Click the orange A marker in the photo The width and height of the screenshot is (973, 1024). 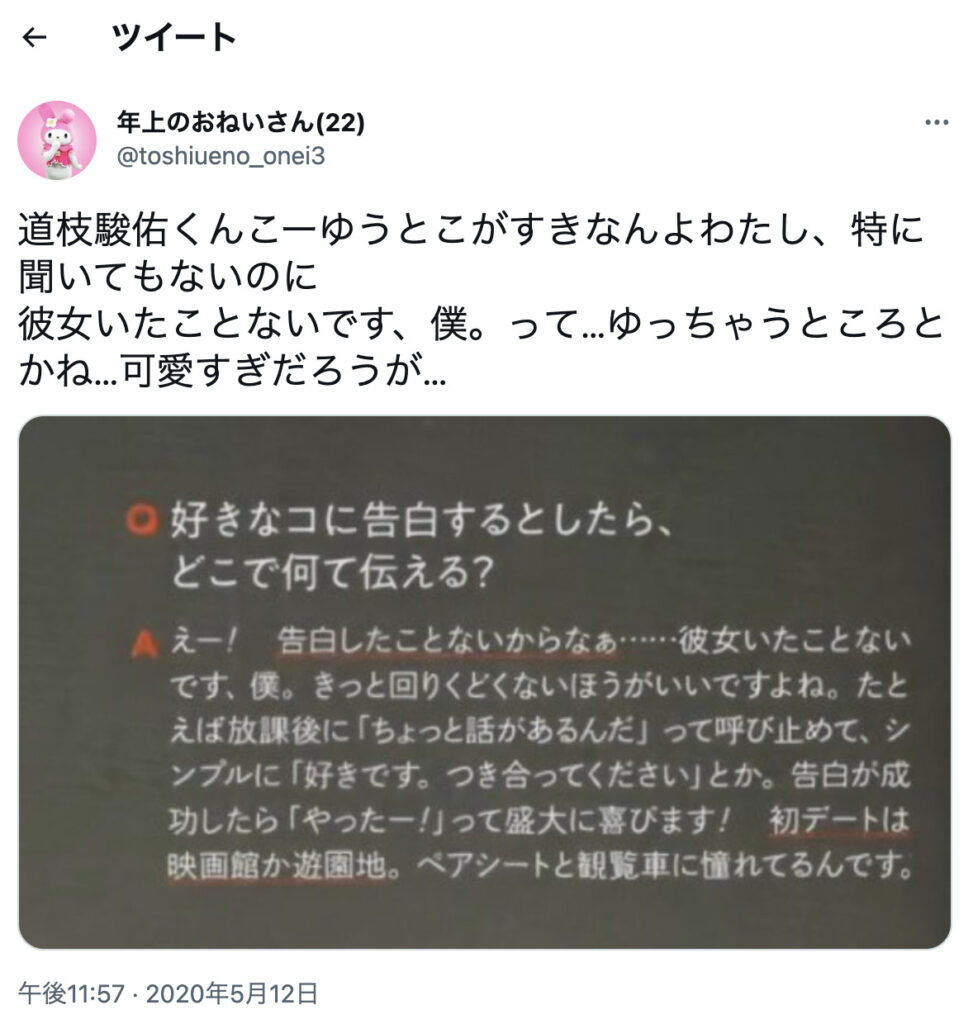click(144, 643)
